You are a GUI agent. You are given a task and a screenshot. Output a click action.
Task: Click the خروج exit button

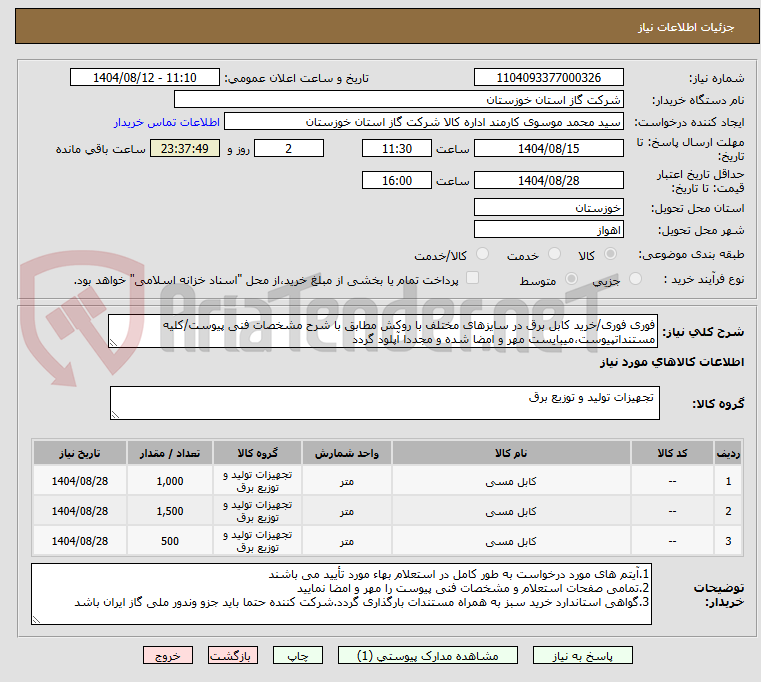point(167,655)
